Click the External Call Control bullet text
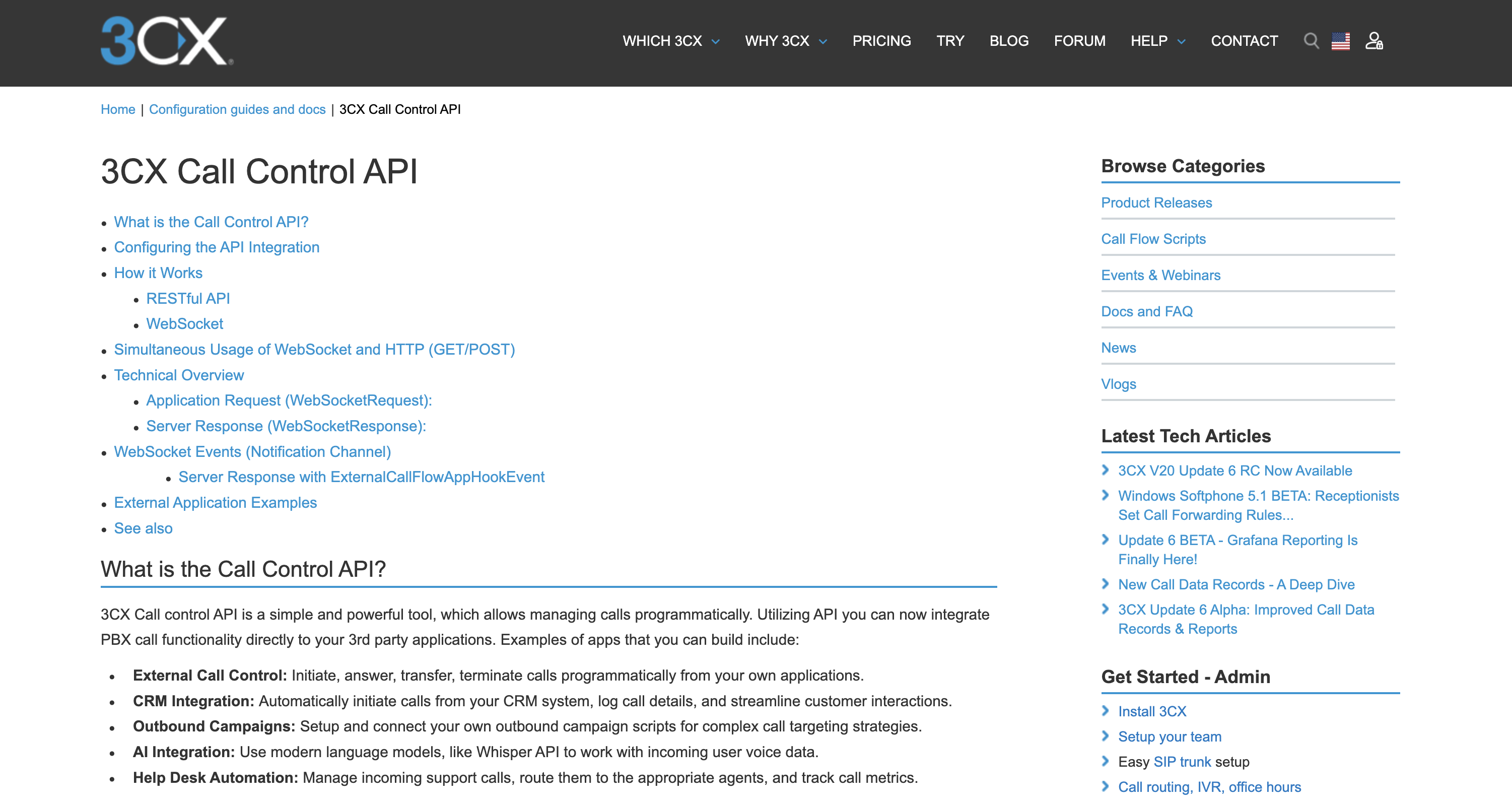Viewport: 1512px width, 806px height. click(x=498, y=676)
